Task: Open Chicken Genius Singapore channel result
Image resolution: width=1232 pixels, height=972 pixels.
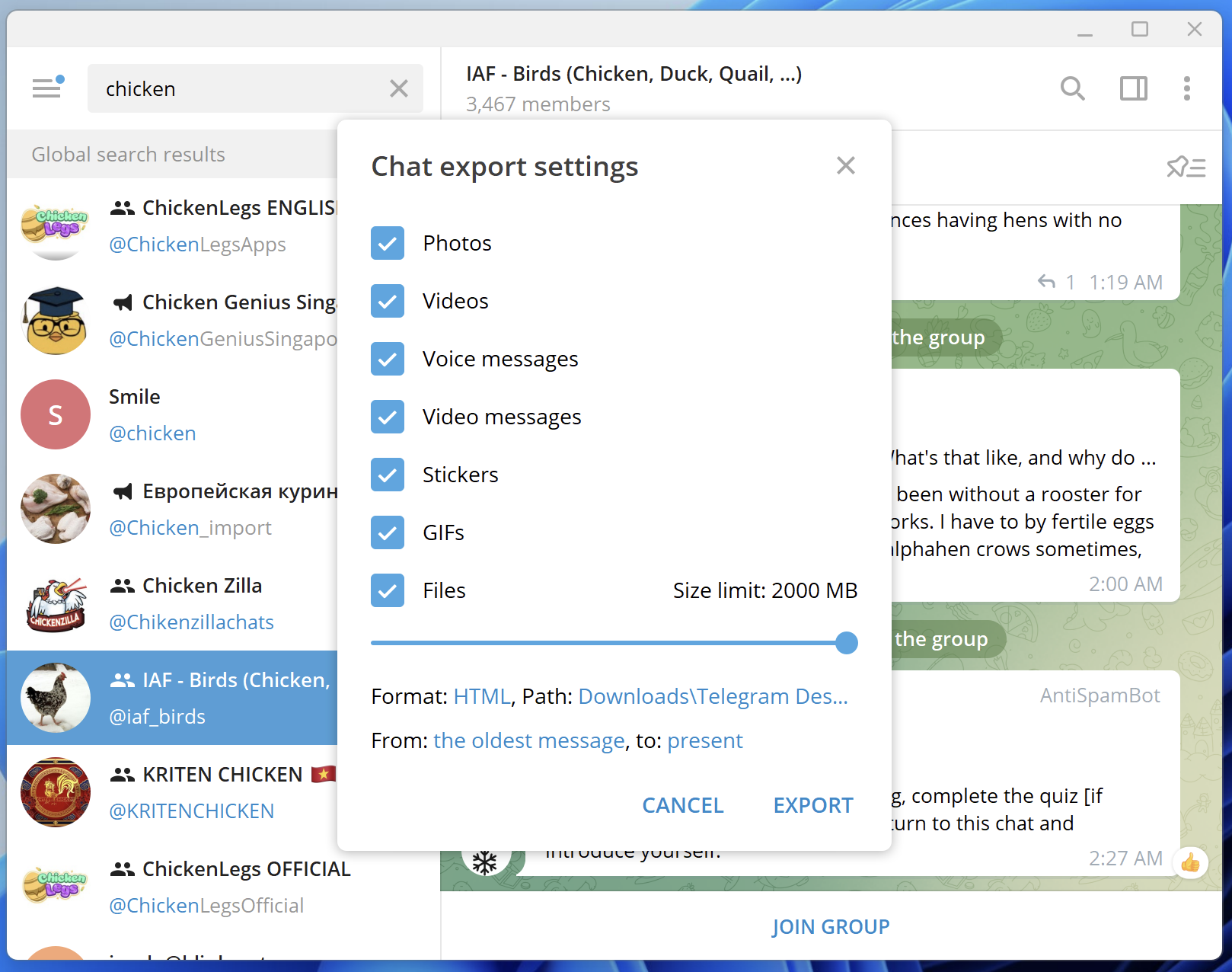Action: 173,320
